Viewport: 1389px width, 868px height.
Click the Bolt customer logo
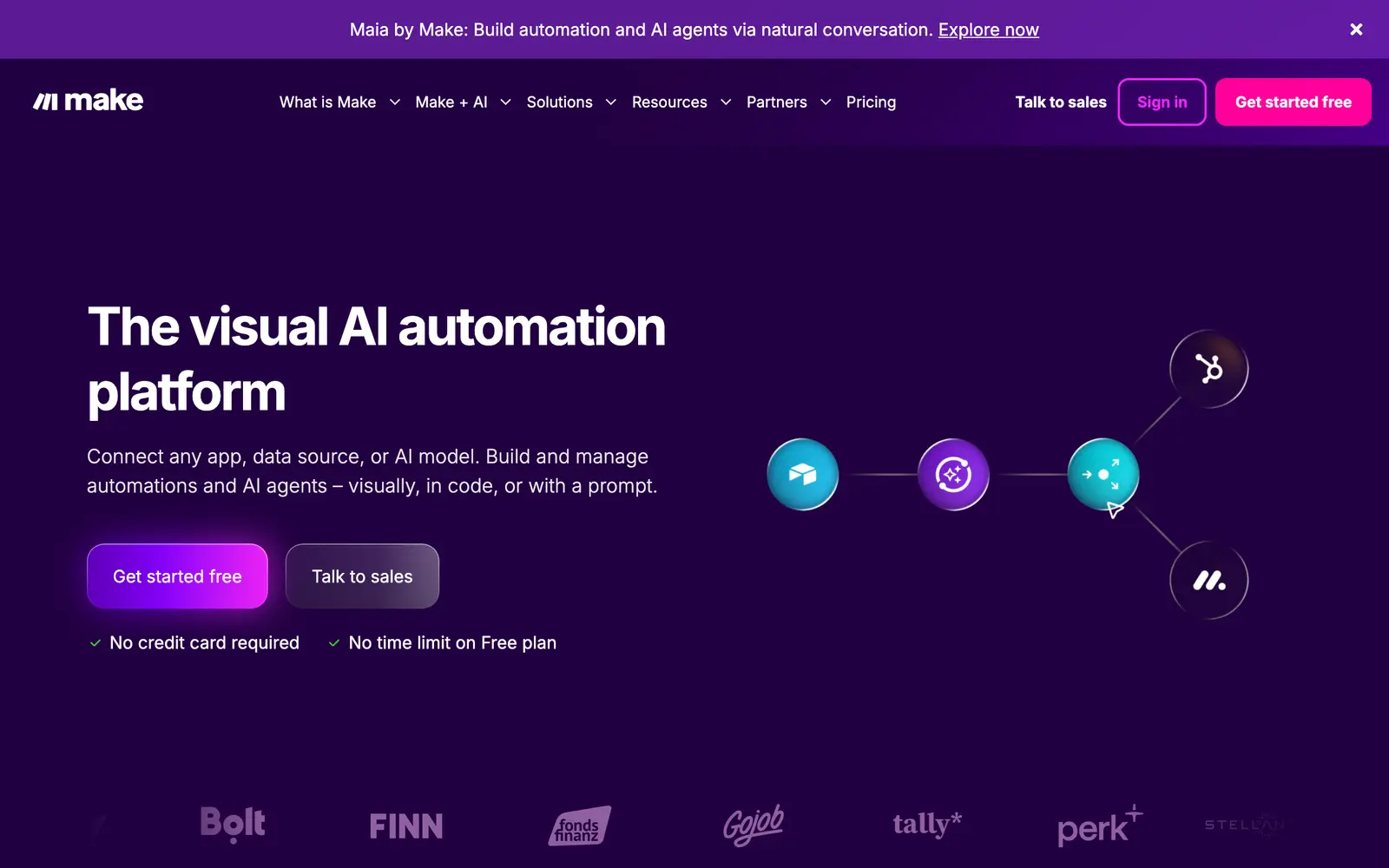click(233, 825)
